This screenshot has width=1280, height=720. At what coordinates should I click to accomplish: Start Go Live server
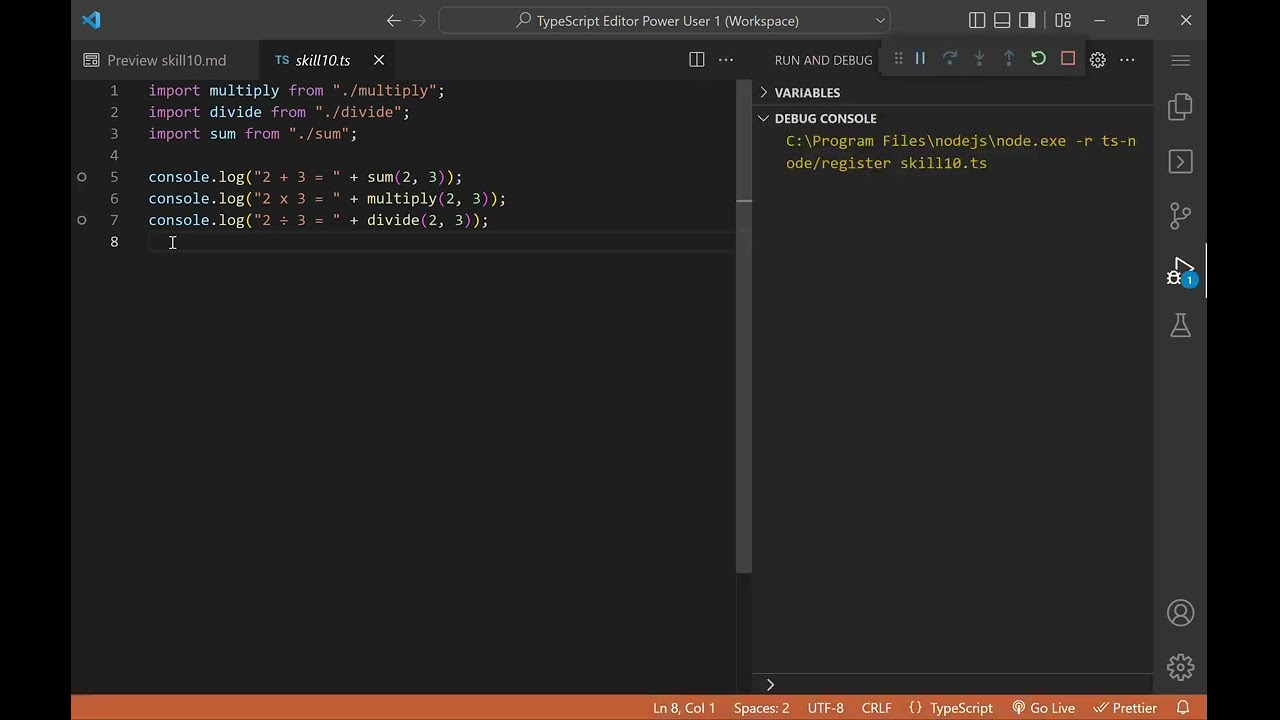[1043, 708]
